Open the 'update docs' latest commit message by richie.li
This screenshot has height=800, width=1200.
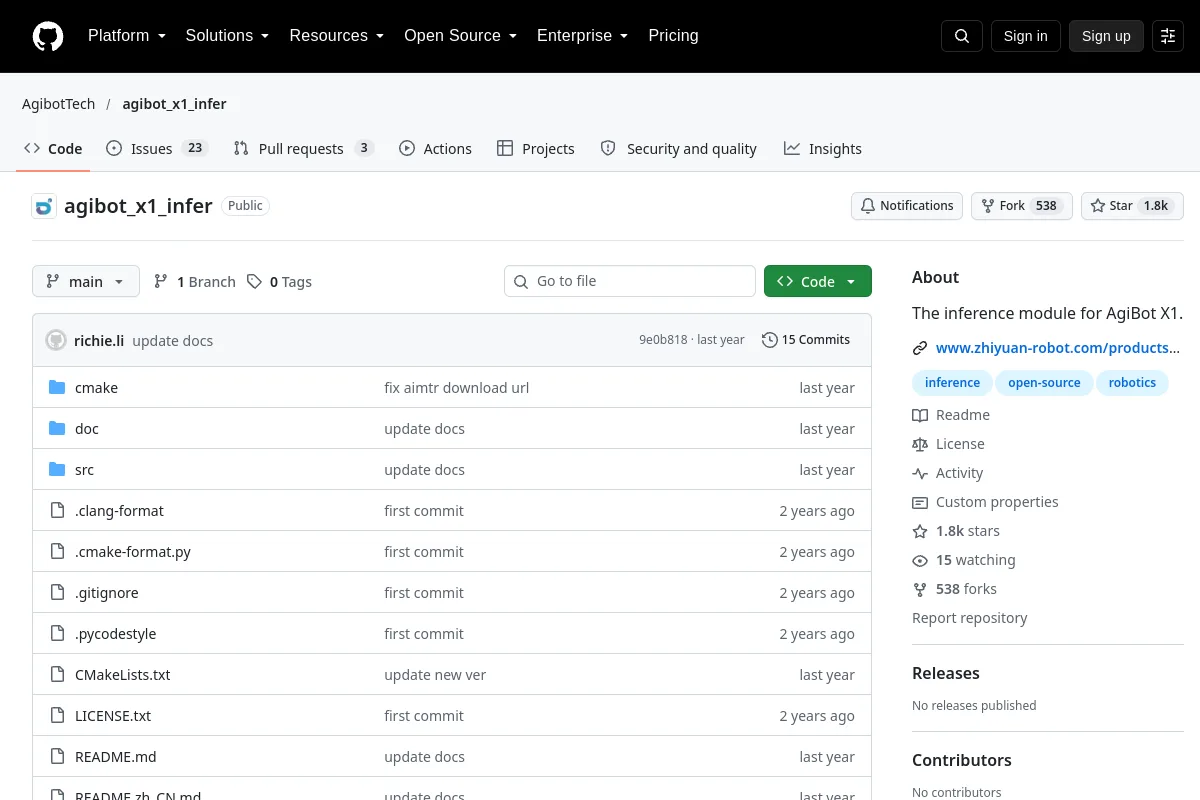(173, 340)
